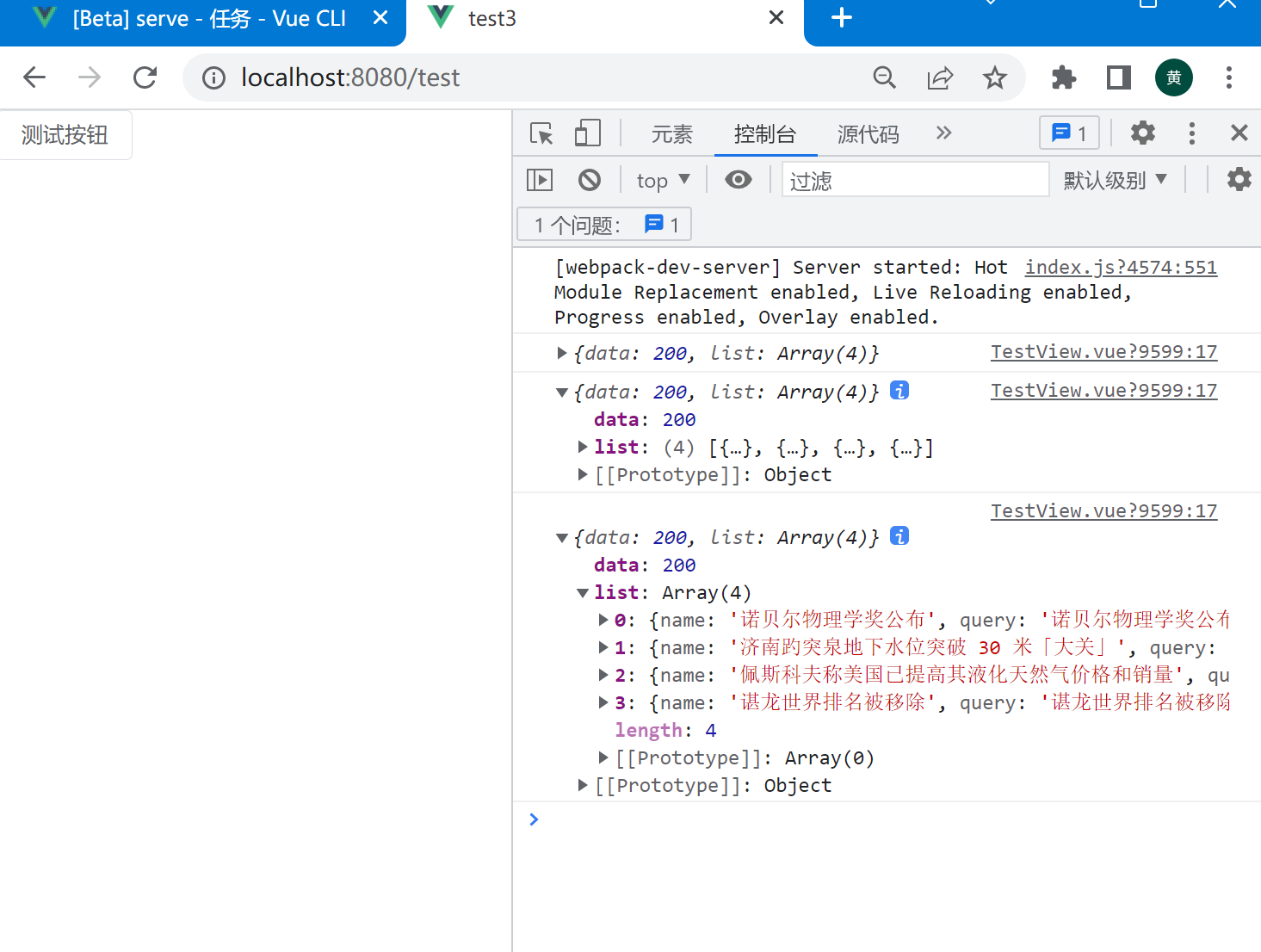Open console settings gear icon
Viewport: 1261px width, 952px height.
1239,180
